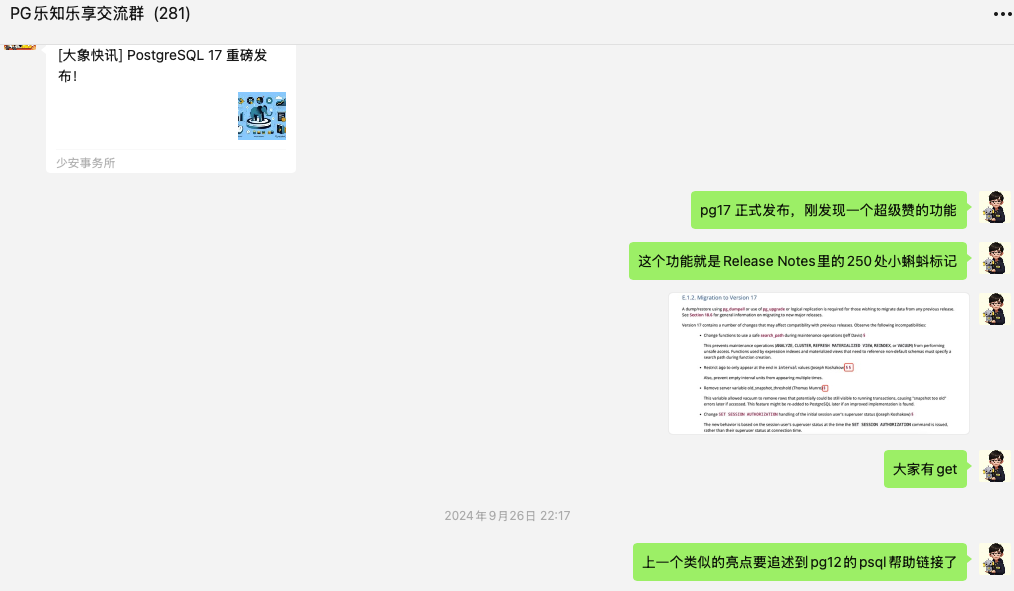Screen dimensions: 1014x591
Task: Click the partly visible sender avatar above article card
Action: (x=20, y=47)
